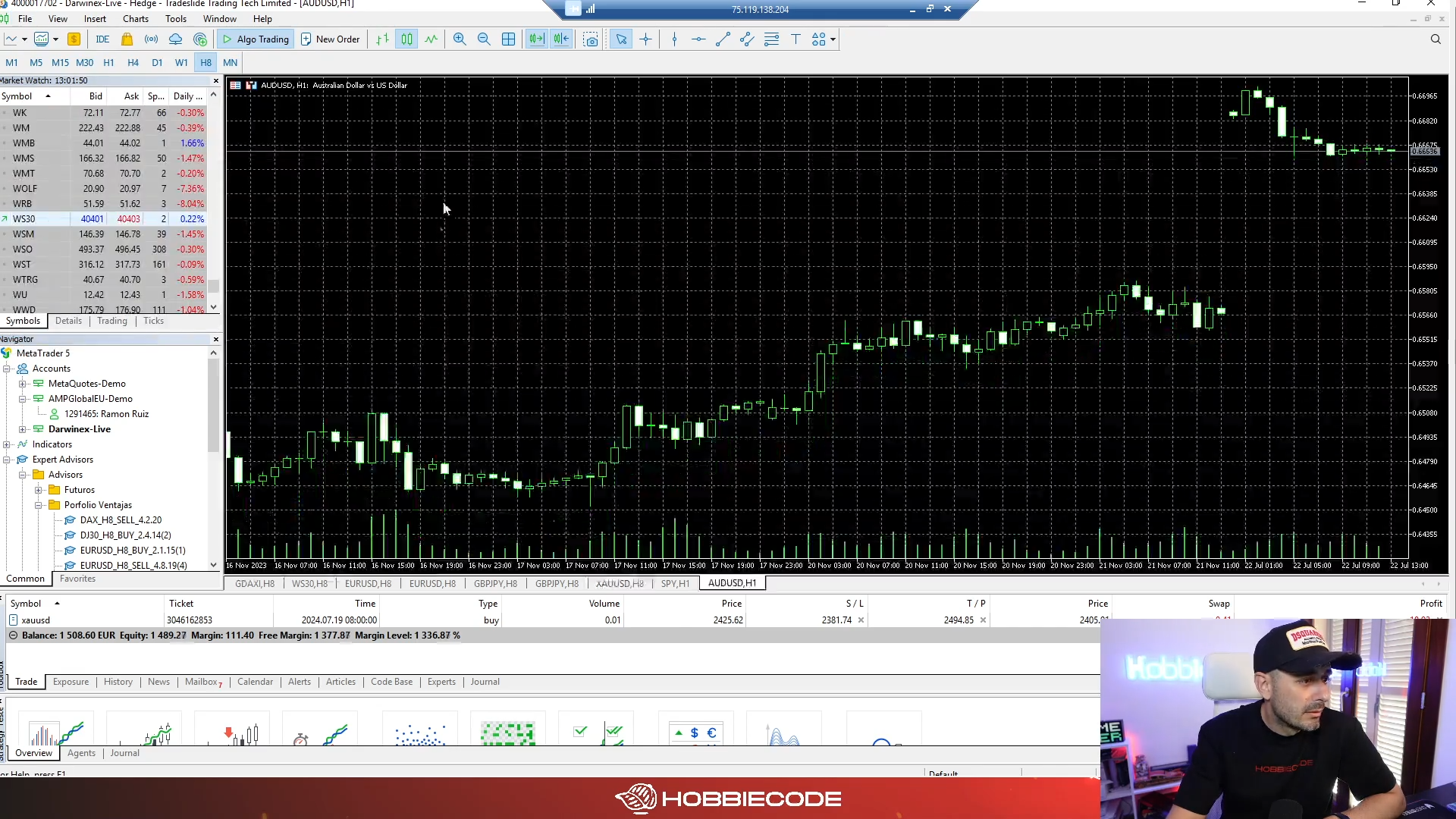This screenshot has width=1456, height=819.
Task: Click the Depth of Market dollar icon
Action: [74, 39]
